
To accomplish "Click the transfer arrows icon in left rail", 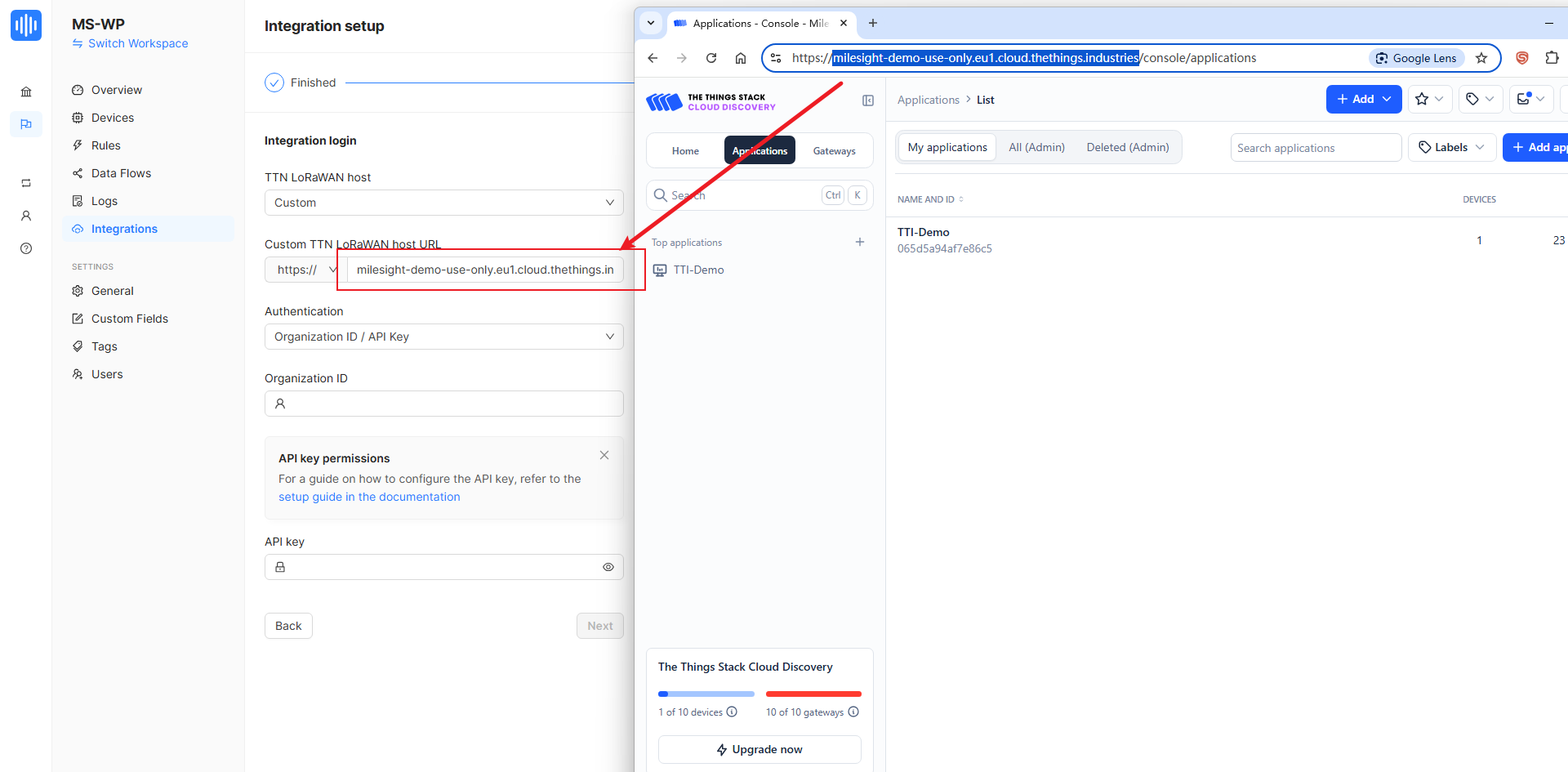I will [x=26, y=183].
